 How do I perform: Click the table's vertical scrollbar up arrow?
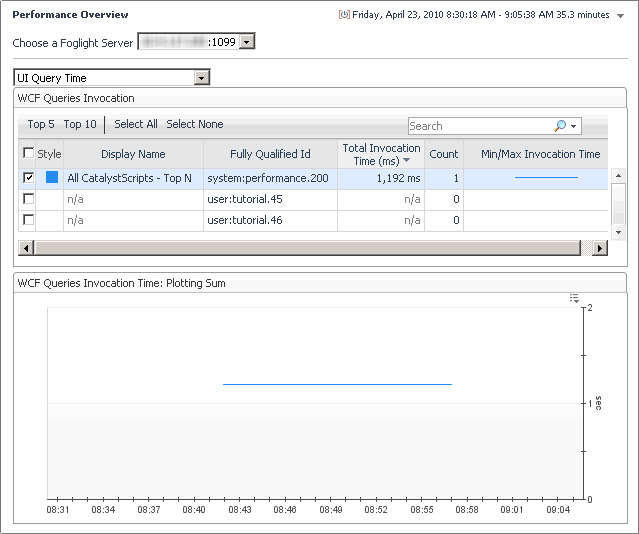point(618,176)
